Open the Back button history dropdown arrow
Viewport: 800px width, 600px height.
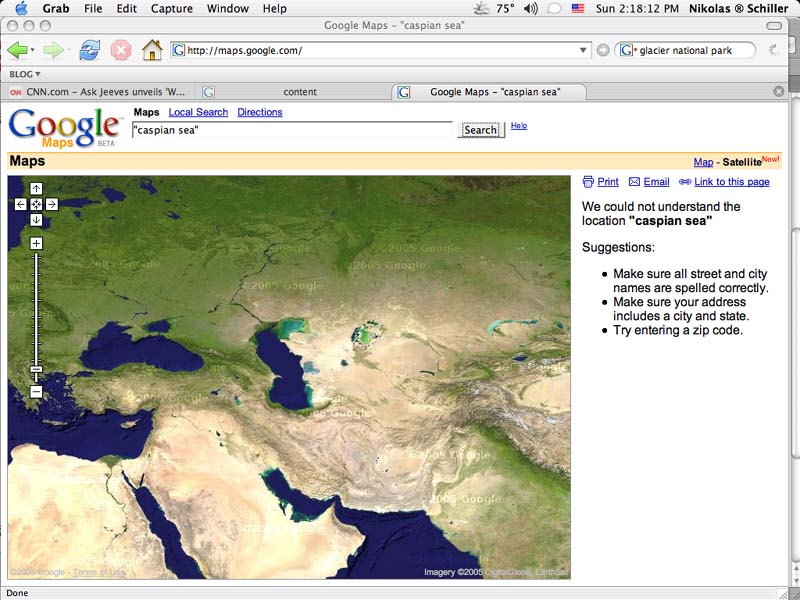pos(33,51)
